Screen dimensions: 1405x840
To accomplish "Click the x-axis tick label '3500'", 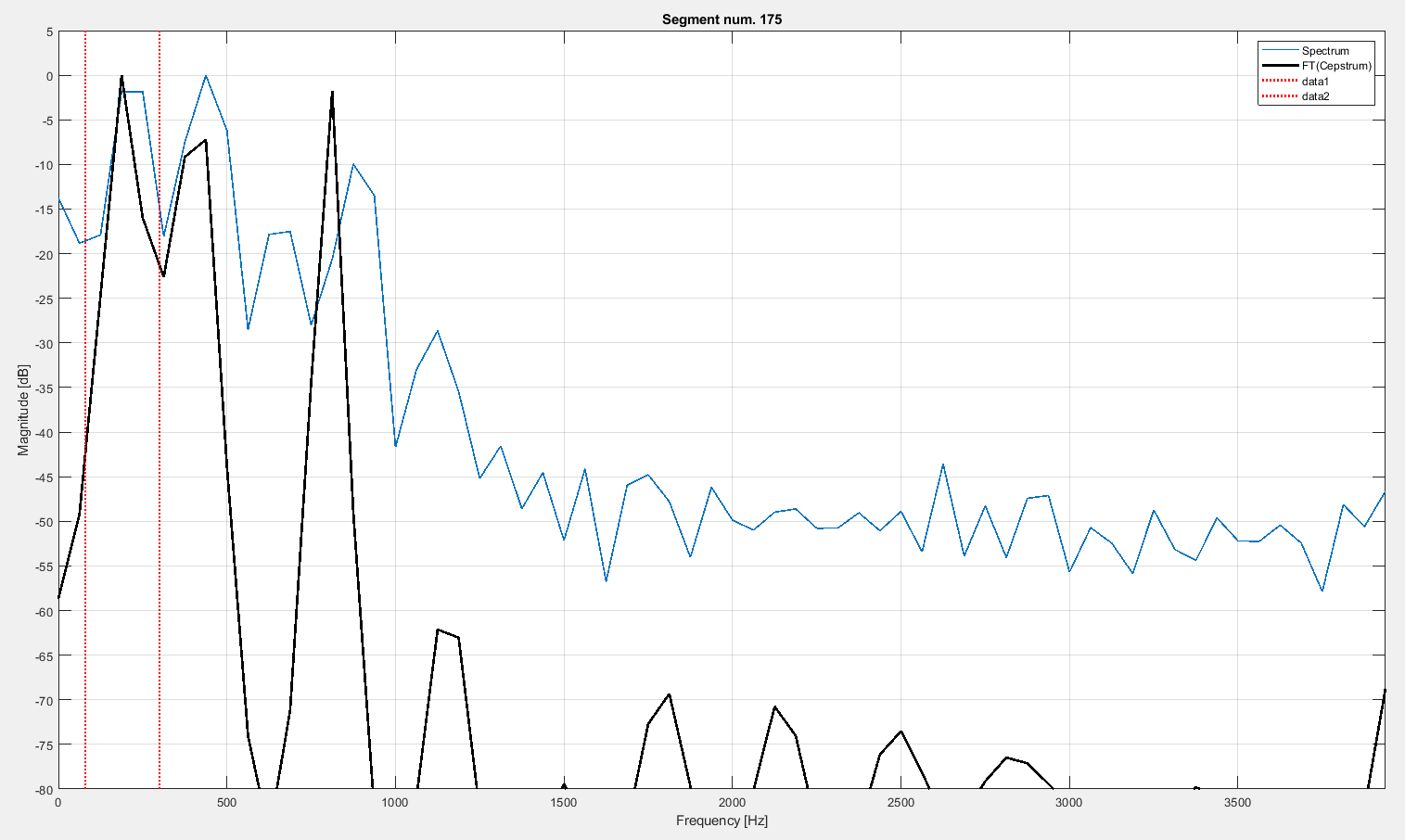I will pos(1238,802).
